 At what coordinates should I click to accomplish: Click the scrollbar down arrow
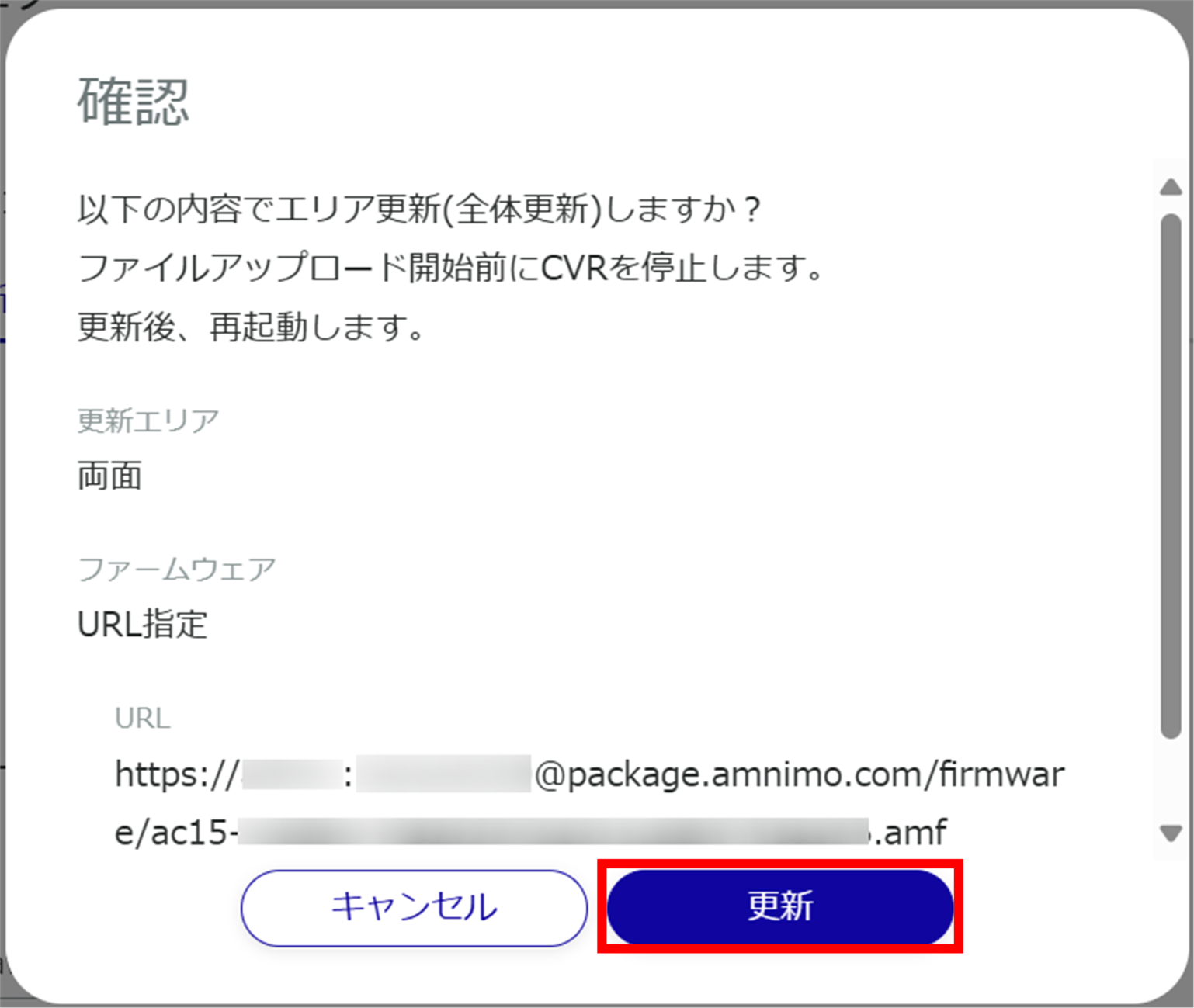[1171, 833]
